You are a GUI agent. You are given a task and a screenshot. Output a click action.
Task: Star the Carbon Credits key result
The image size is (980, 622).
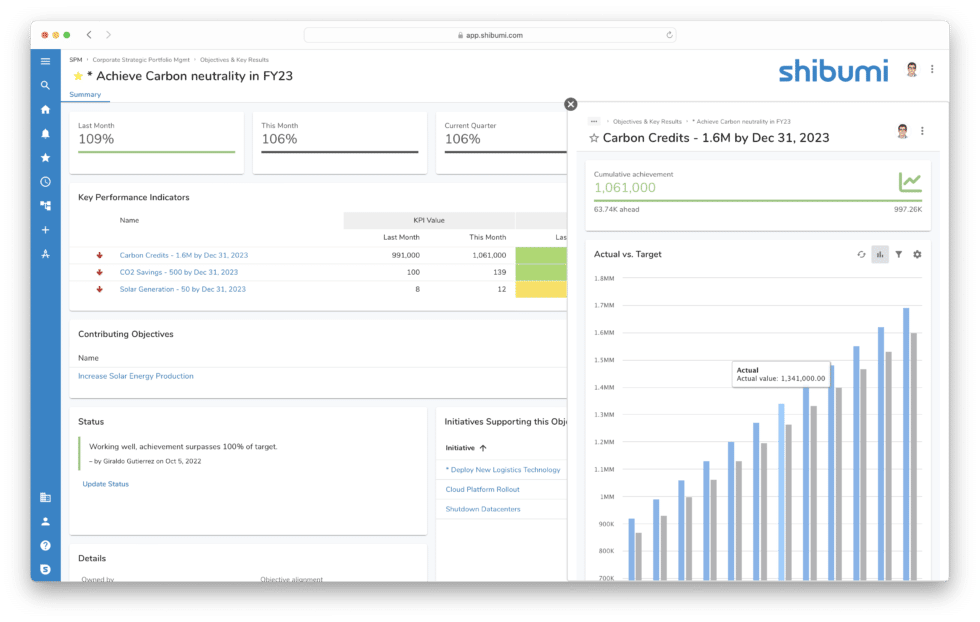coord(594,137)
